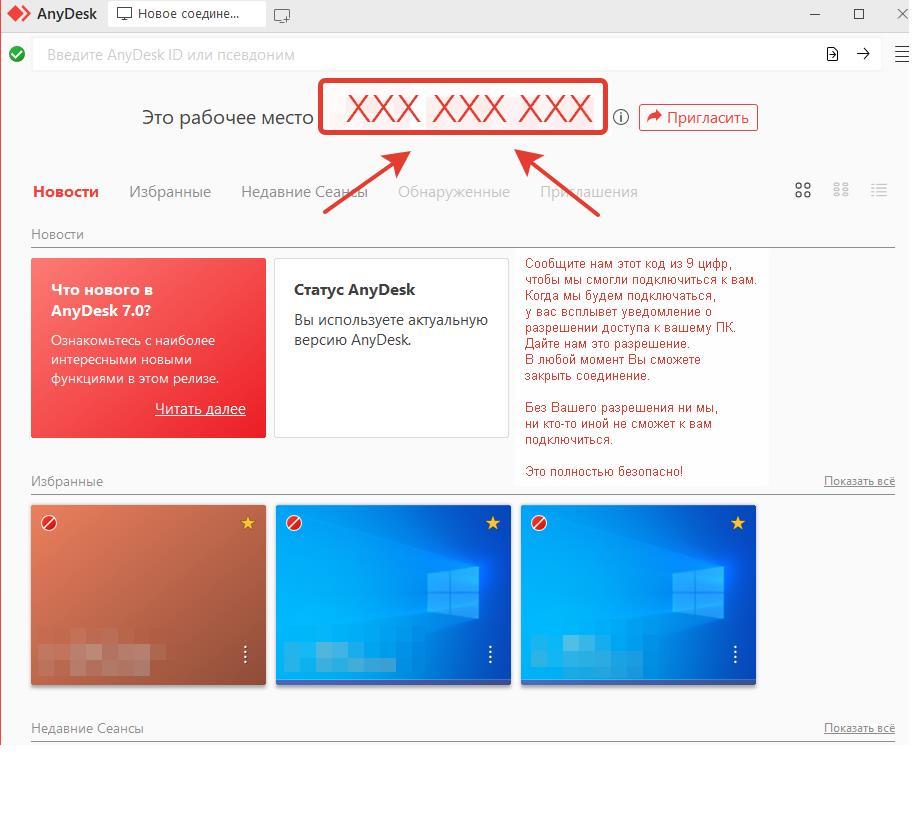The width and height of the screenshot is (924, 813).
Task: Click offline status icon on right blue tile
Action: pyautogui.click(x=539, y=523)
